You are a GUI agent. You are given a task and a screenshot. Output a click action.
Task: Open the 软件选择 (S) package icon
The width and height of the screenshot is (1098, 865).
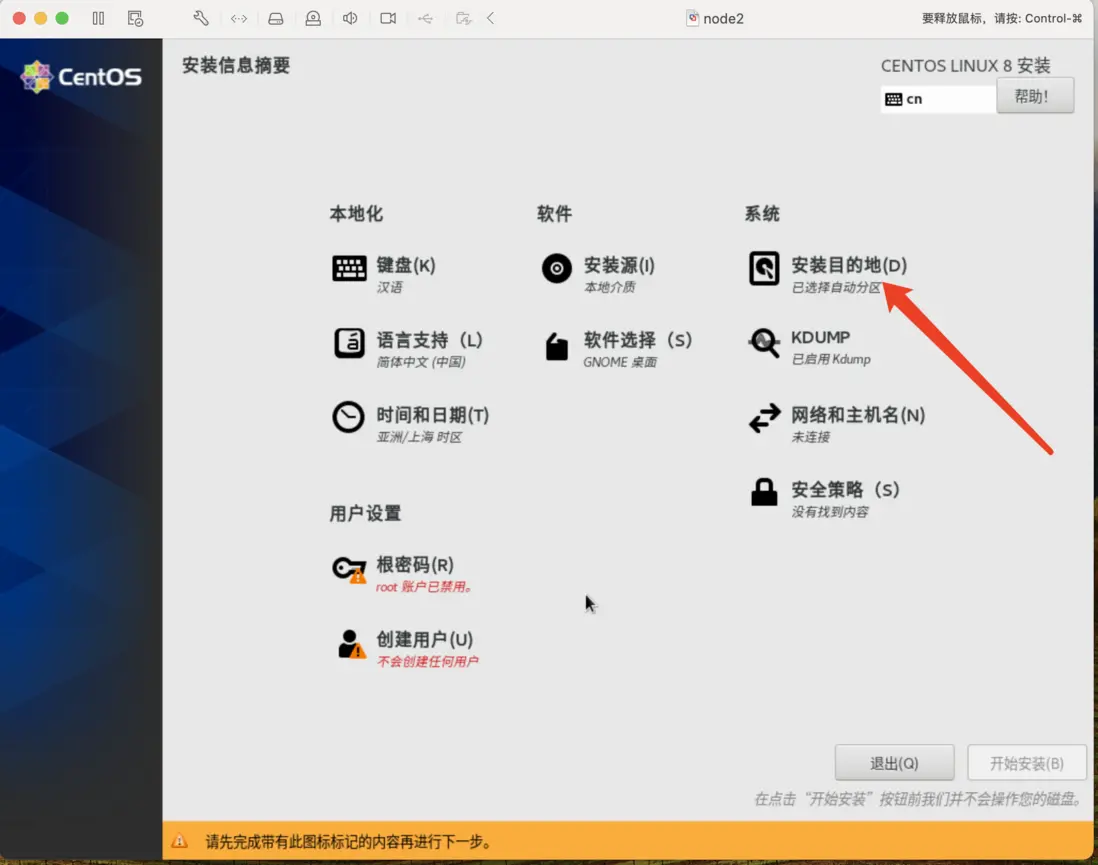point(557,346)
